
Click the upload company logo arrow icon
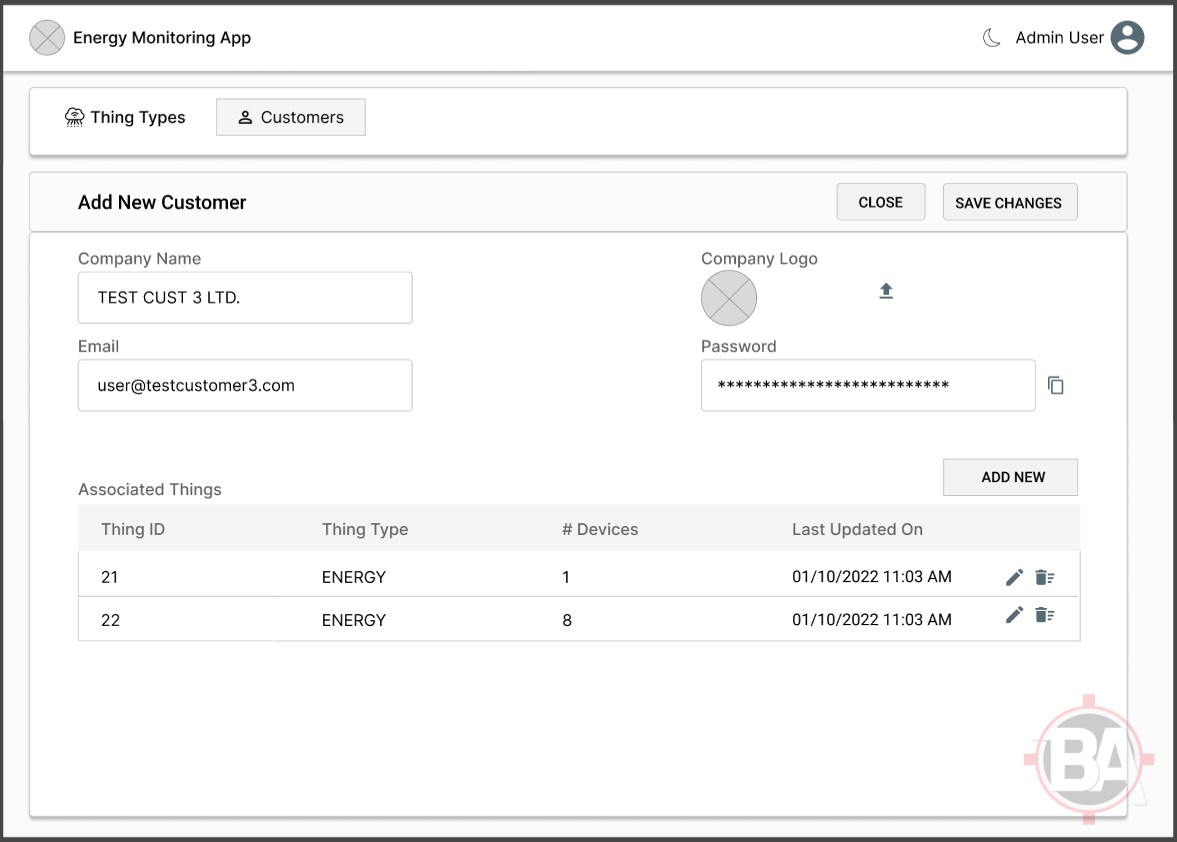(885, 291)
